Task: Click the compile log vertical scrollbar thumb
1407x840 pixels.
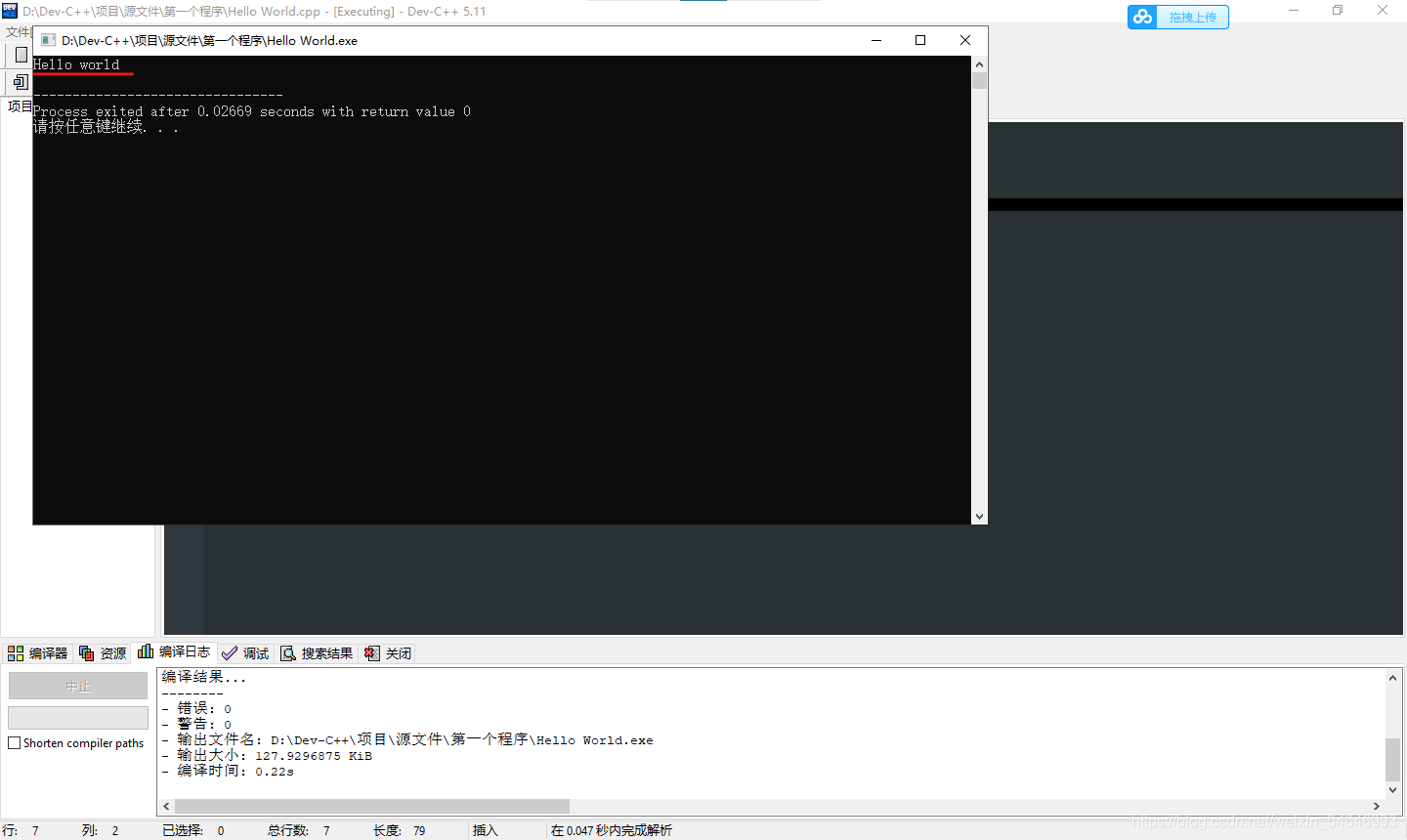Action: pyautogui.click(x=1393, y=759)
